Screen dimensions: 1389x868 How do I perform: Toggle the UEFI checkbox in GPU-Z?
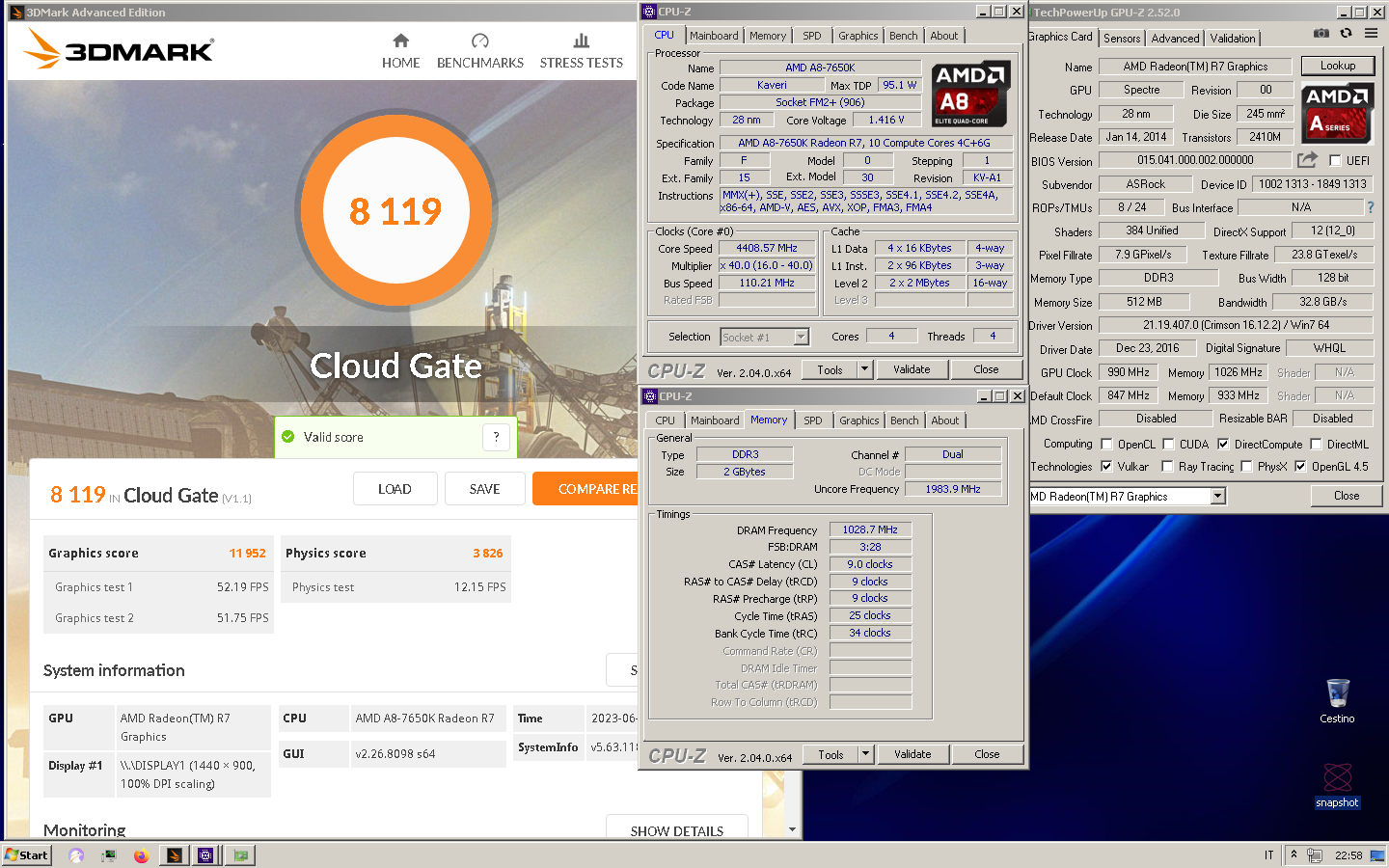click(1335, 160)
